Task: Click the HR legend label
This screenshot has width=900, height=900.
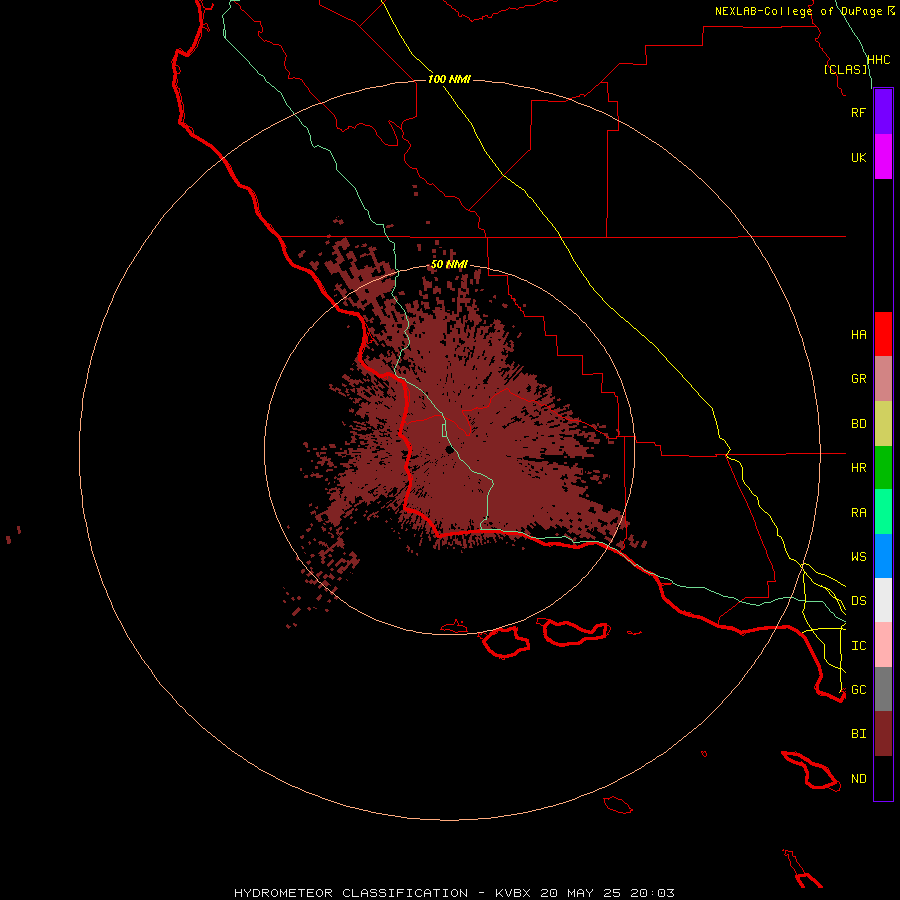Action: [x=858, y=468]
